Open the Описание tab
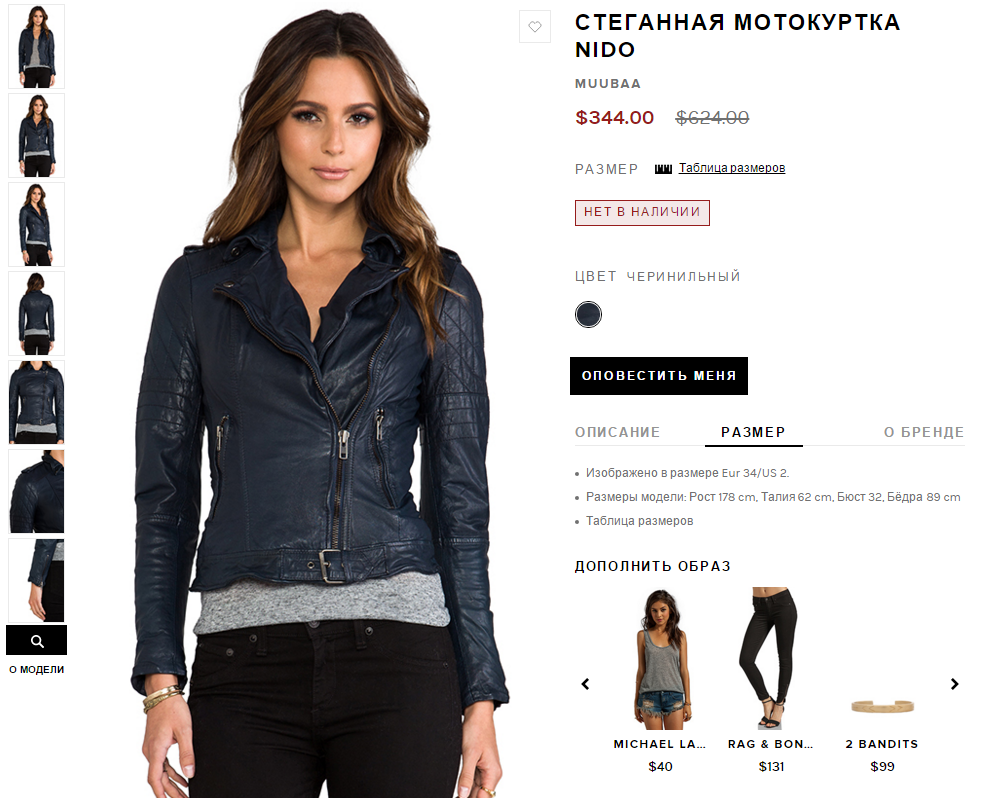This screenshot has height=798, width=994. click(x=617, y=432)
